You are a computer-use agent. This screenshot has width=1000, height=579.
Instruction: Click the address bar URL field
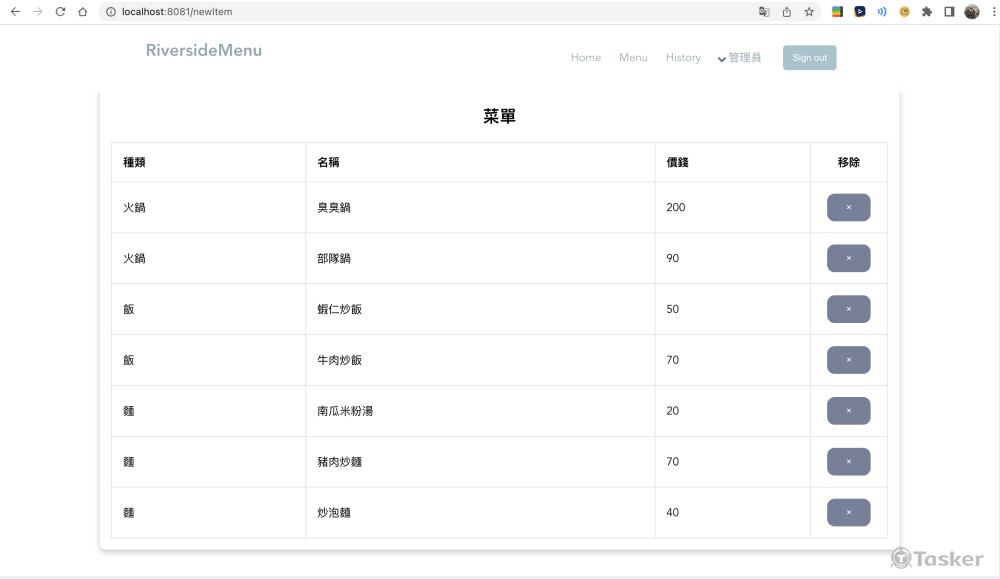click(400, 12)
